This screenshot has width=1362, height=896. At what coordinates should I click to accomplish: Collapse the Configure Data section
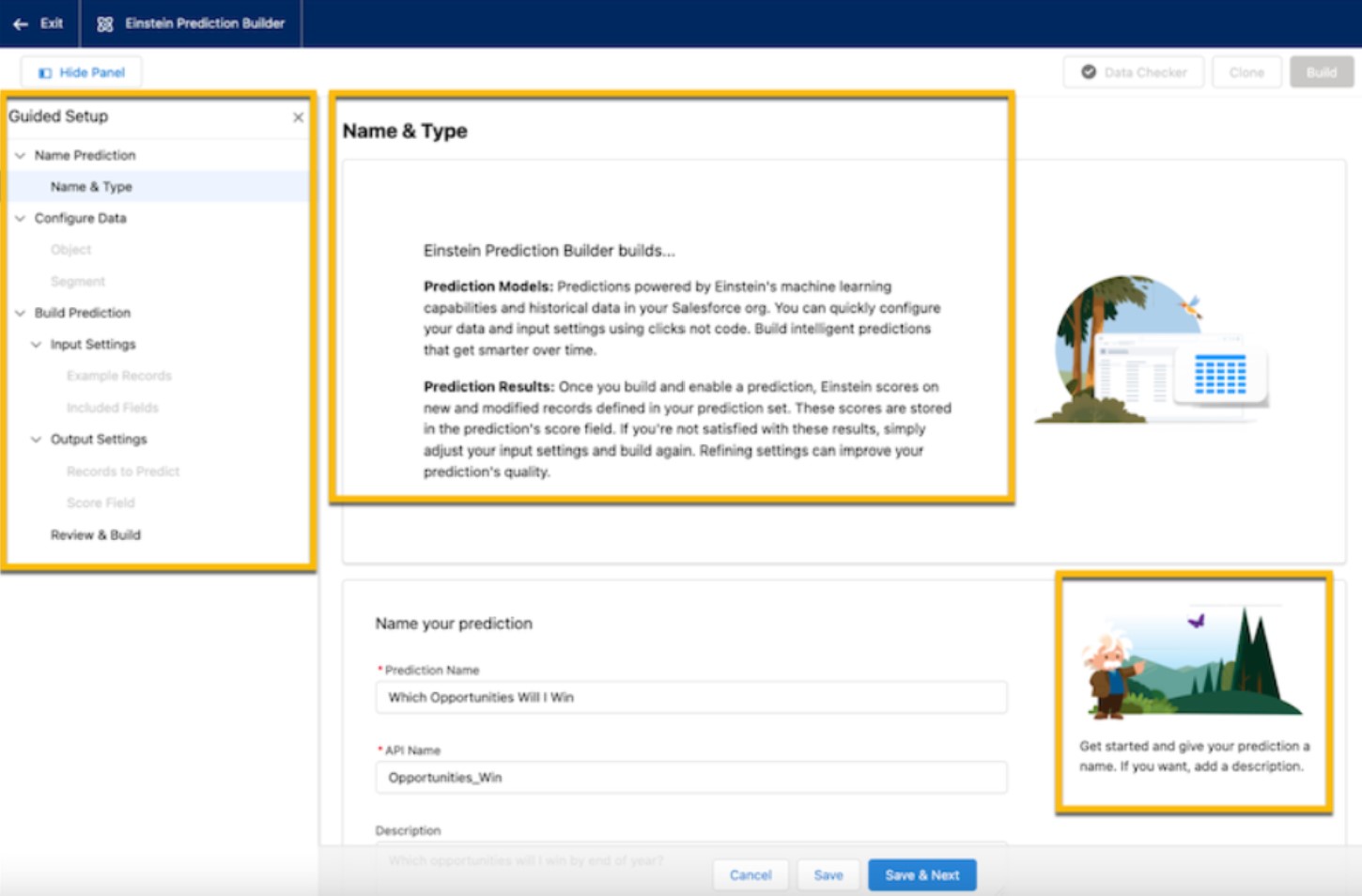[21, 218]
